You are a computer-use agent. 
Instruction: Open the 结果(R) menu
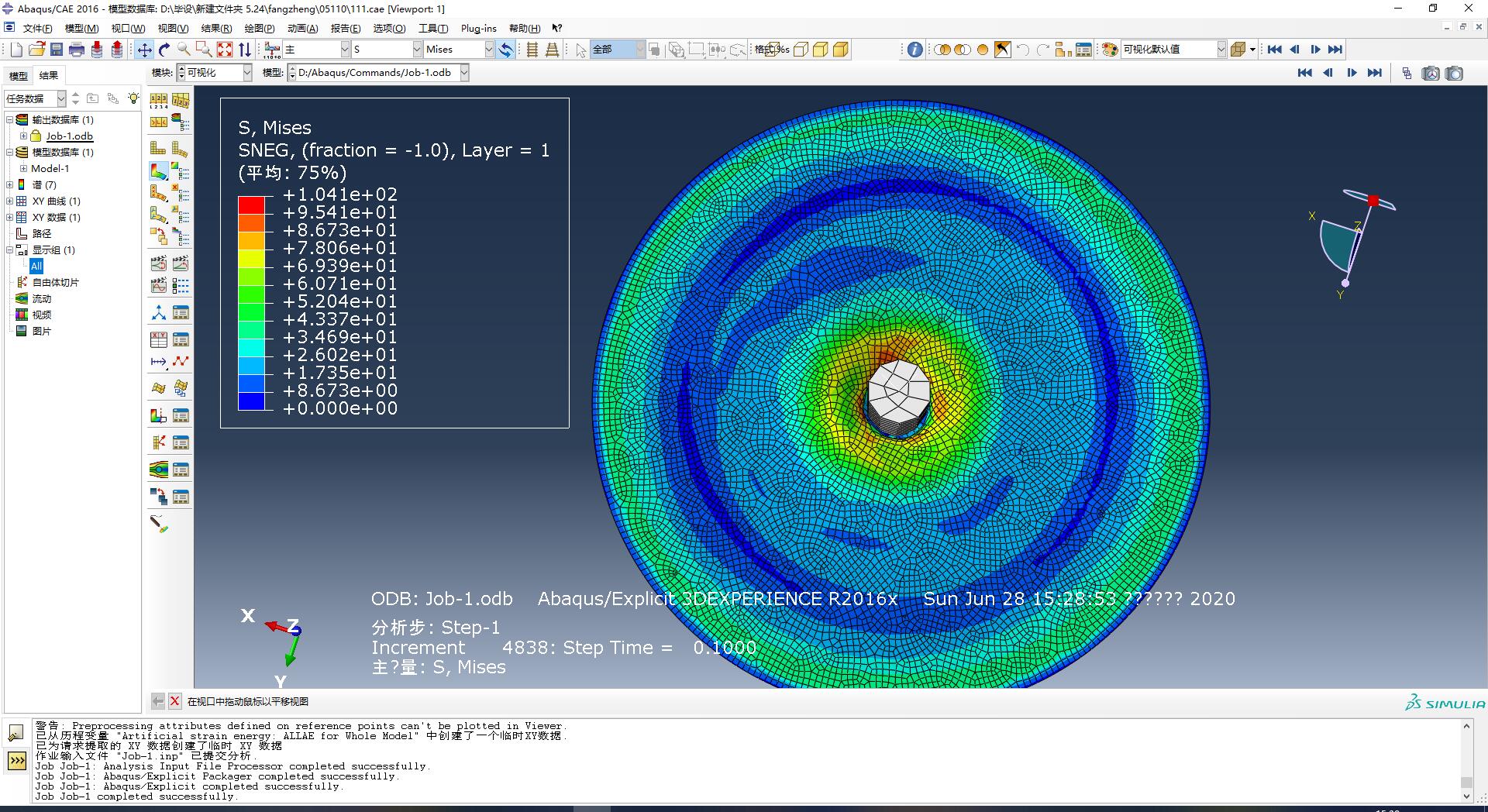click(x=216, y=29)
